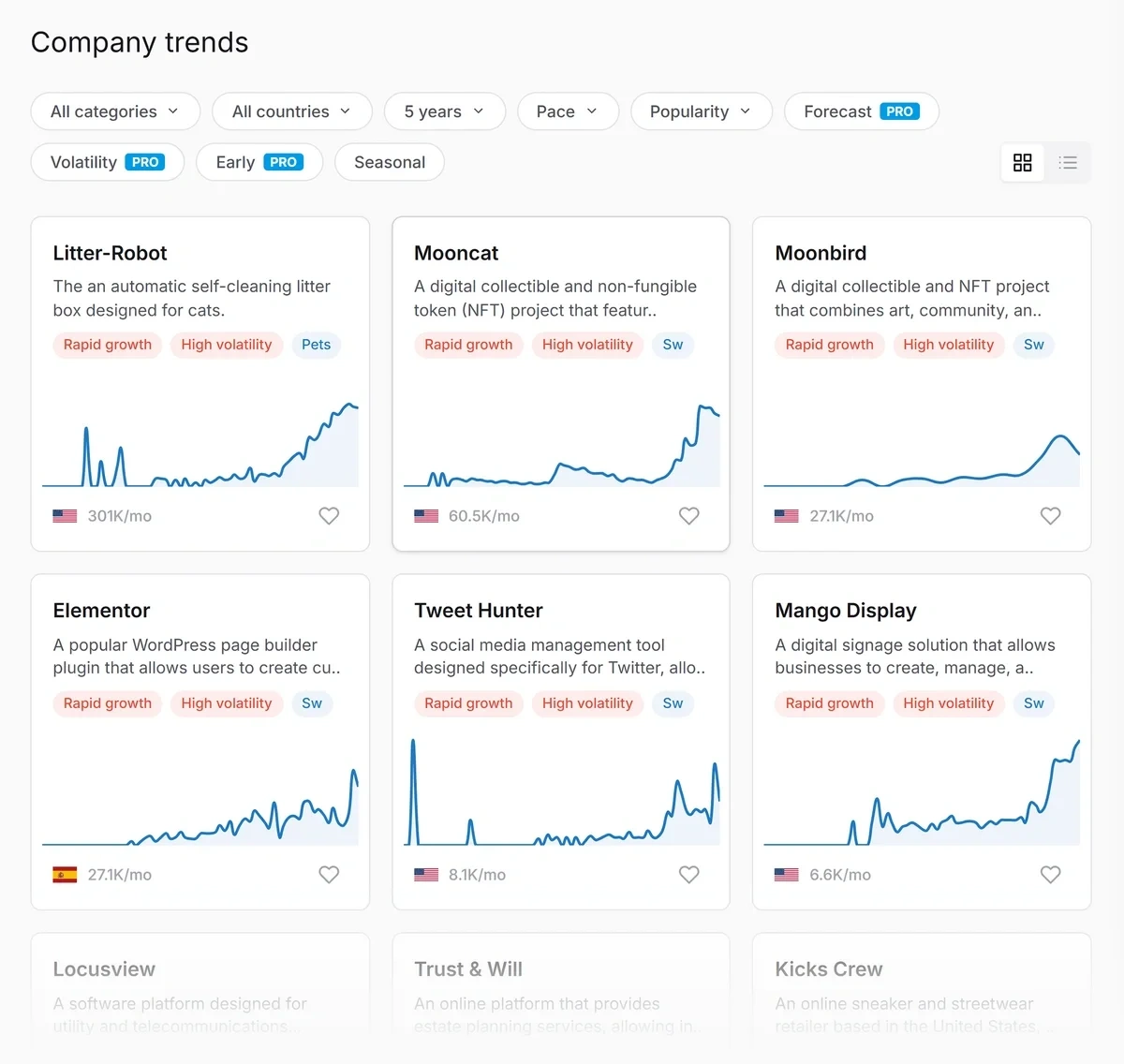Favorite the Mango Display card with heart icon

pyautogui.click(x=1051, y=875)
